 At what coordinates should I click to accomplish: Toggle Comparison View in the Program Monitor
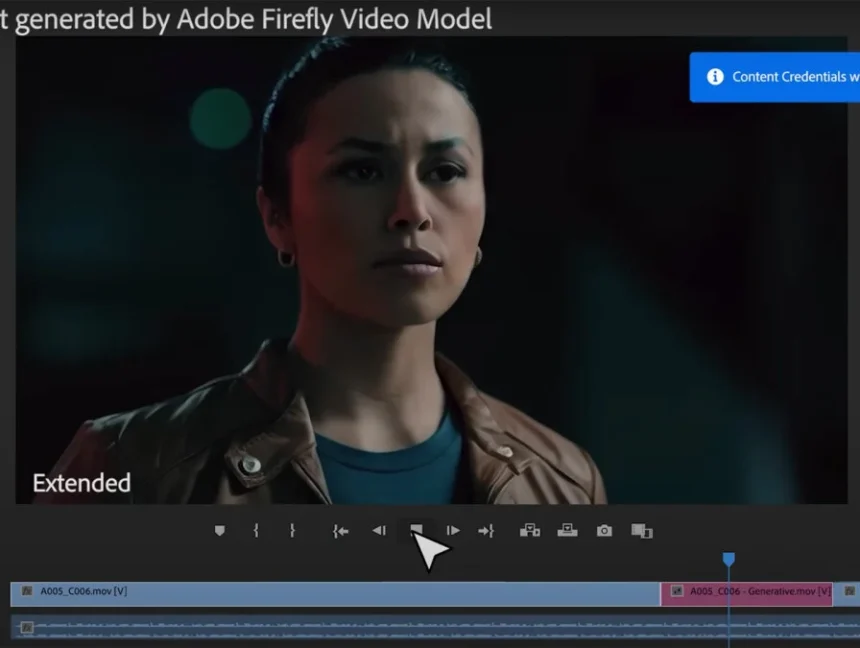tap(641, 531)
